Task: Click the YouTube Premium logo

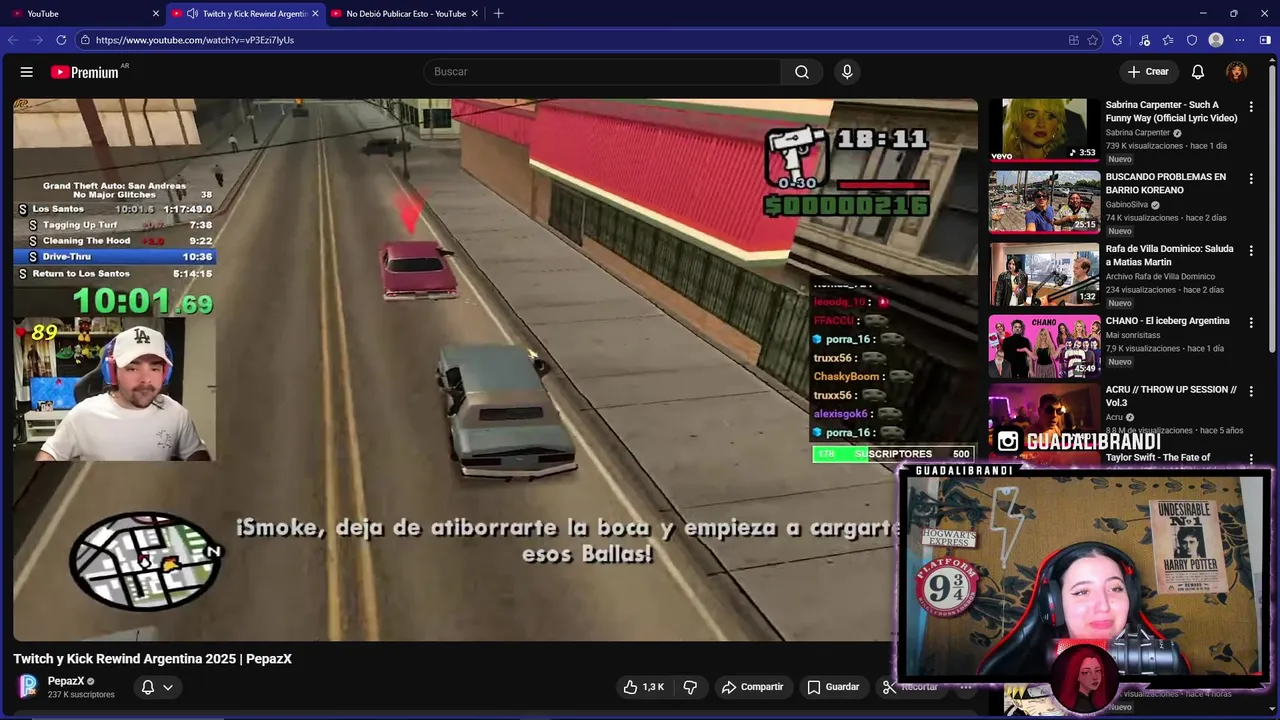Action: pyautogui.click(x=85, y=72)
